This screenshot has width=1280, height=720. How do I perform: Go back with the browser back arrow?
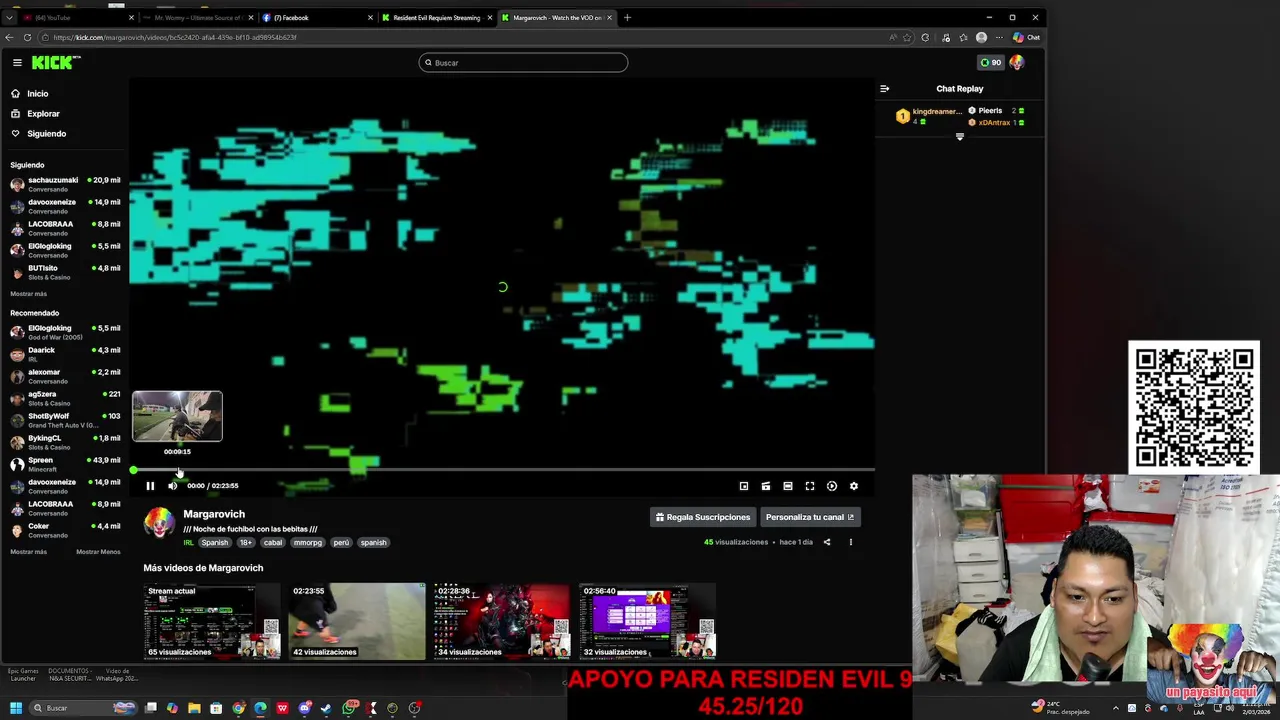click(9, 37)
